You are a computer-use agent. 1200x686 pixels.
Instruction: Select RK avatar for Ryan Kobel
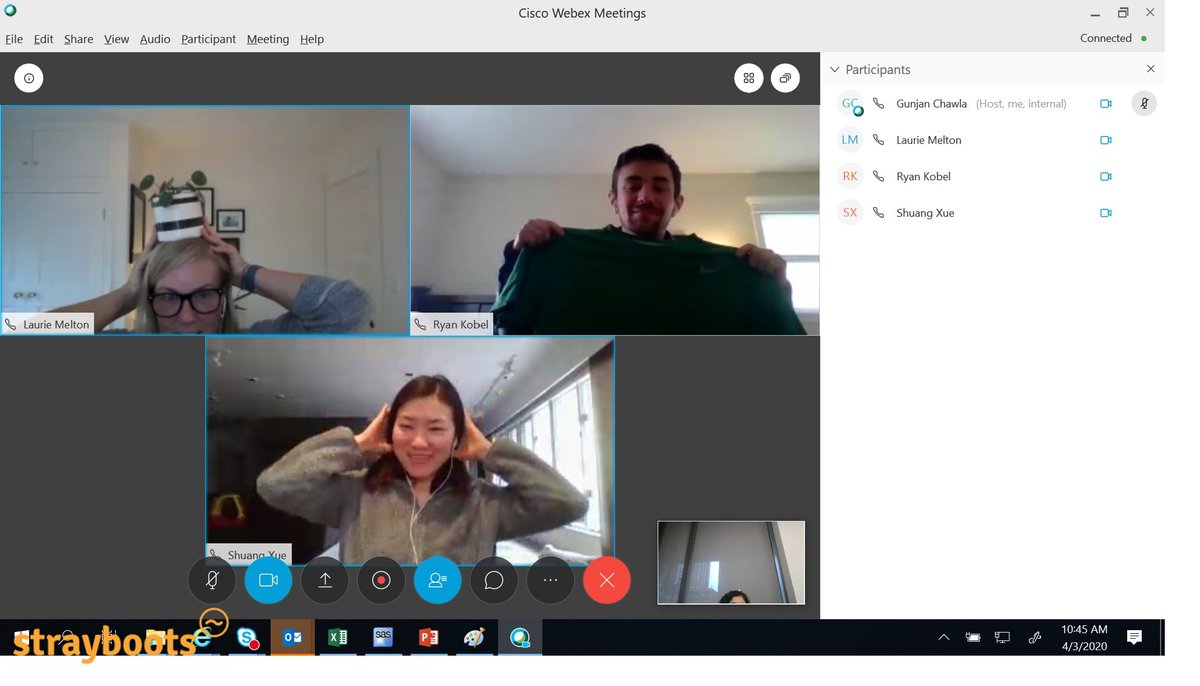point(850,176)
